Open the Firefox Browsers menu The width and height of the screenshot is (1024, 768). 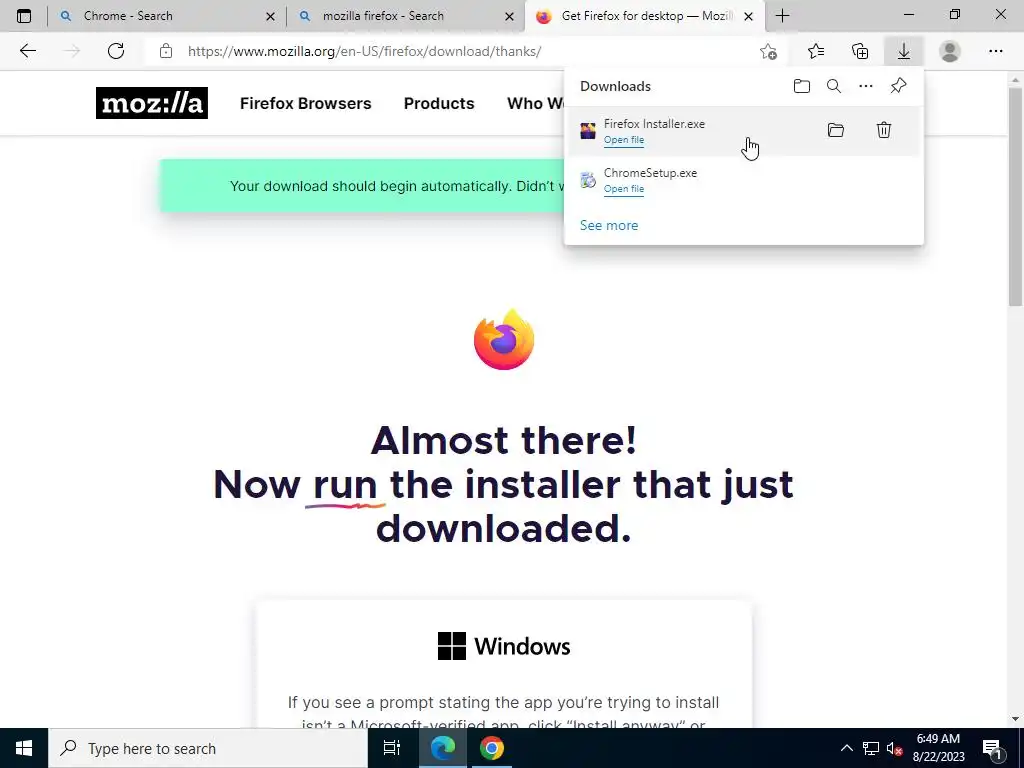(x=306, y=103)
